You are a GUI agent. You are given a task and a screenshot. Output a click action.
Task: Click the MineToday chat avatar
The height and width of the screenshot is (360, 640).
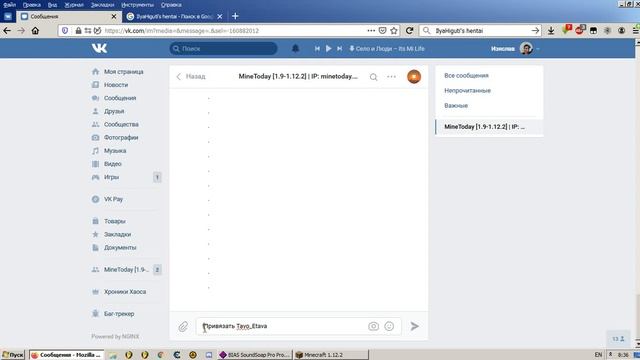point(414,76)
